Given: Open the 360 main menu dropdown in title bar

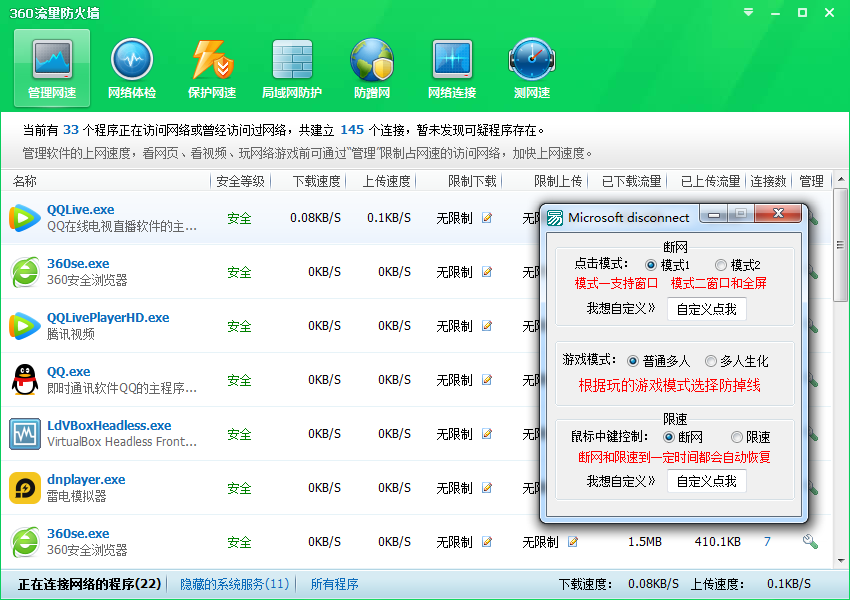Looking at the screenshot, I should [x=749, y=12].
